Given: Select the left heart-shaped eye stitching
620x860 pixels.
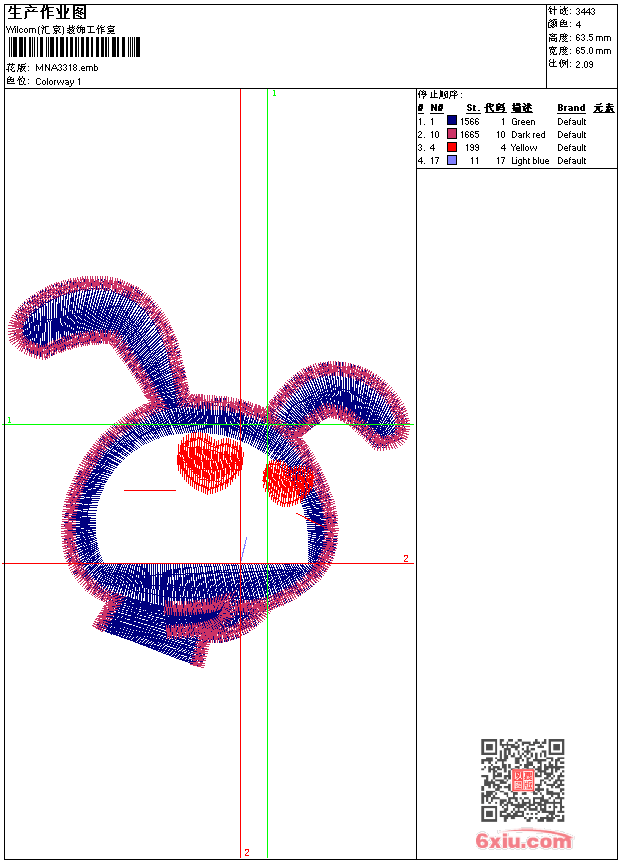Looking at the screenshot, I should tap(210, 463).
